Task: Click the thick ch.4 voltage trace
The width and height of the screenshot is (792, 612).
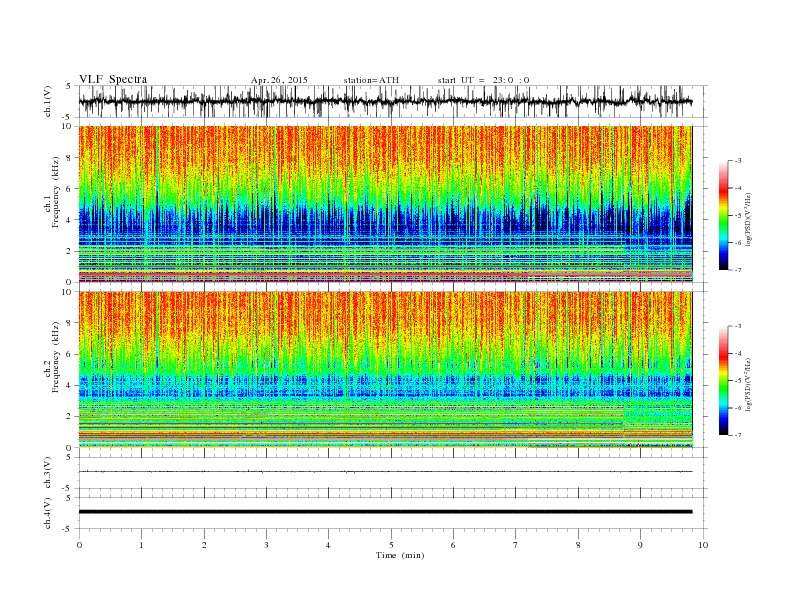Action: pyautogui.click(x=385, y=512)
